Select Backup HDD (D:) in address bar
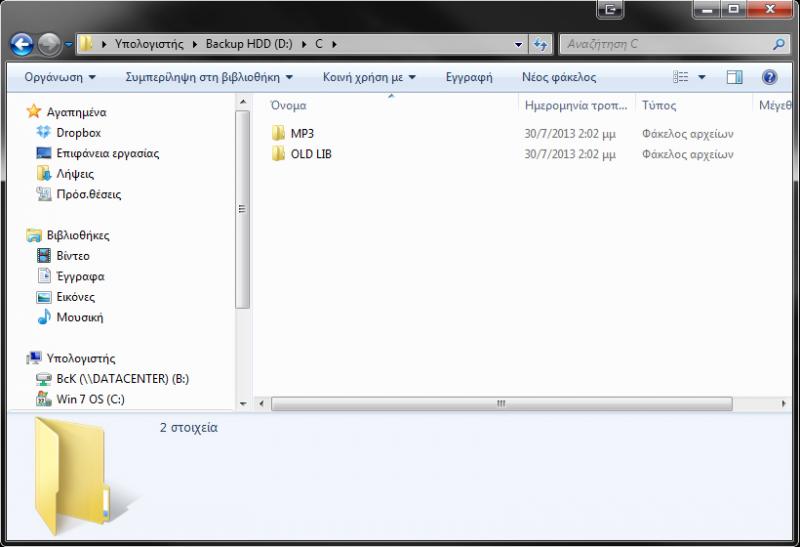The image size is (800, 547). point(249,44)
